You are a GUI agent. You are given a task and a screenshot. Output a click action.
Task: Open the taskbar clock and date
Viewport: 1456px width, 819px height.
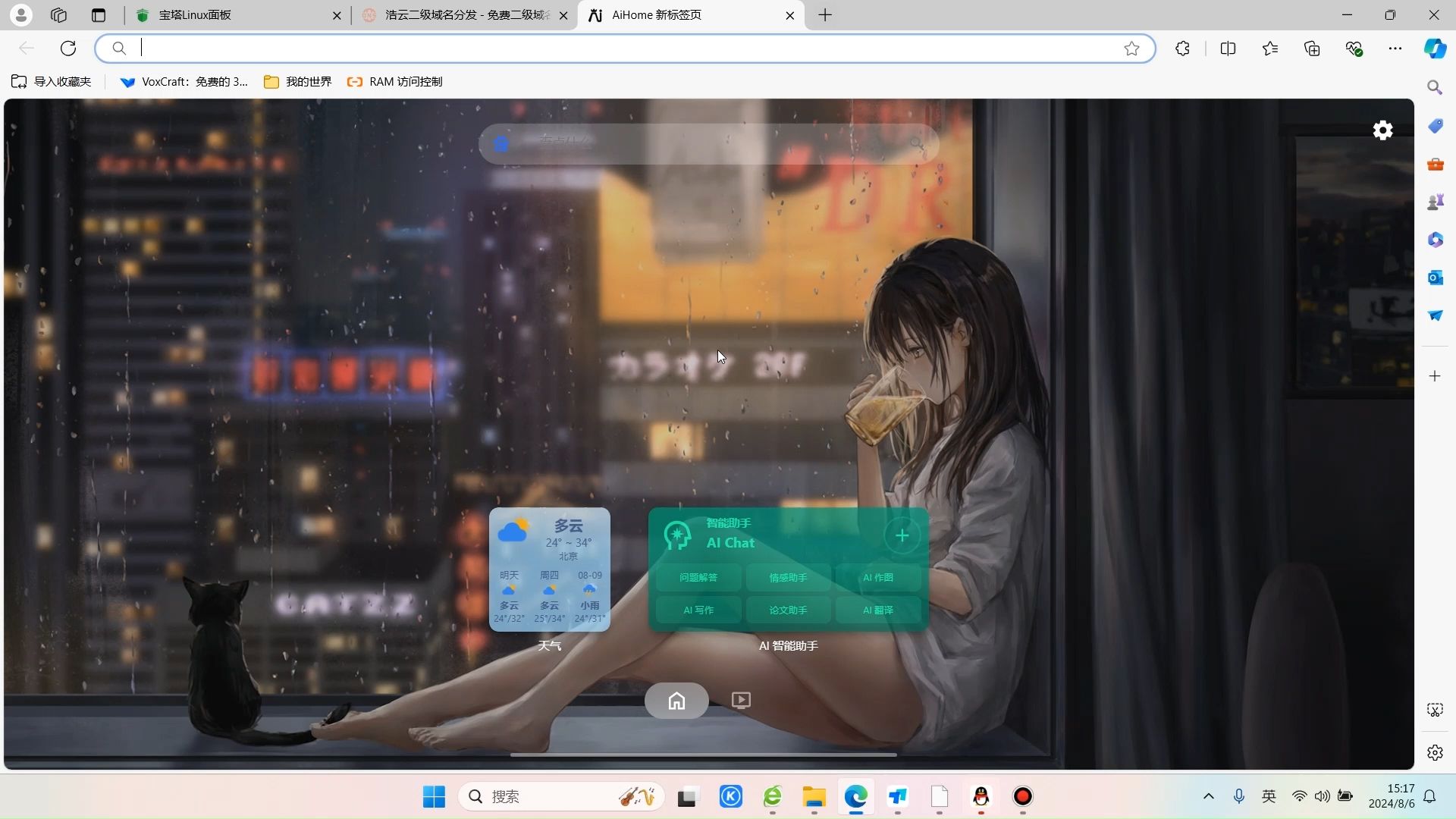[1392, 796]
